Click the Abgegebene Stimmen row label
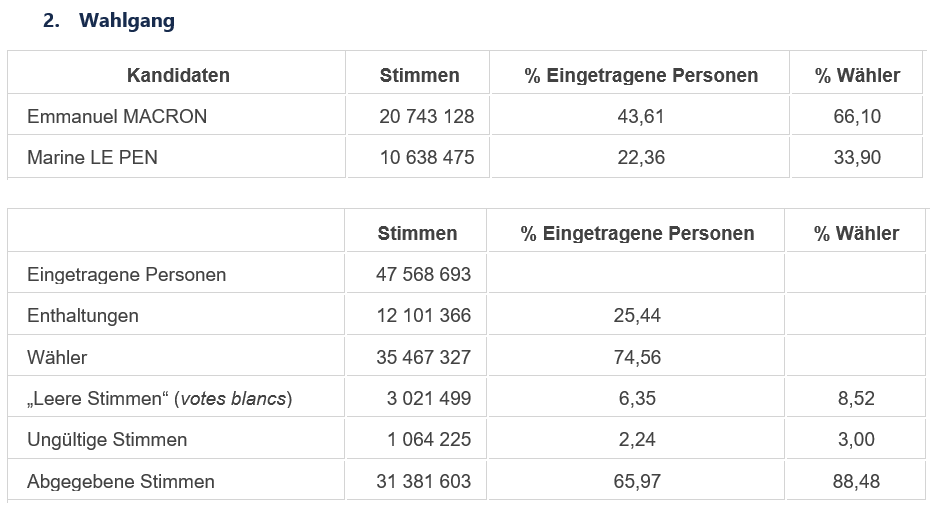Screen dimensions: 930x505 121,482
